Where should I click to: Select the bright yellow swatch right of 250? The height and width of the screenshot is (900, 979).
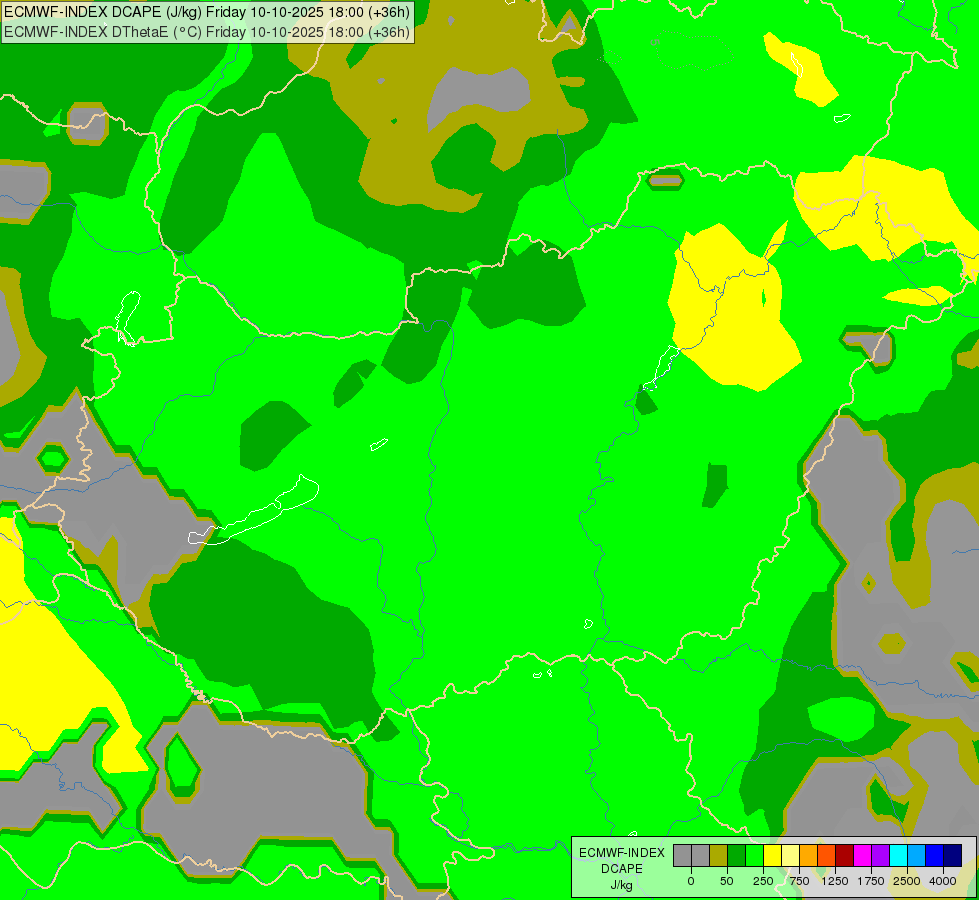772,855
